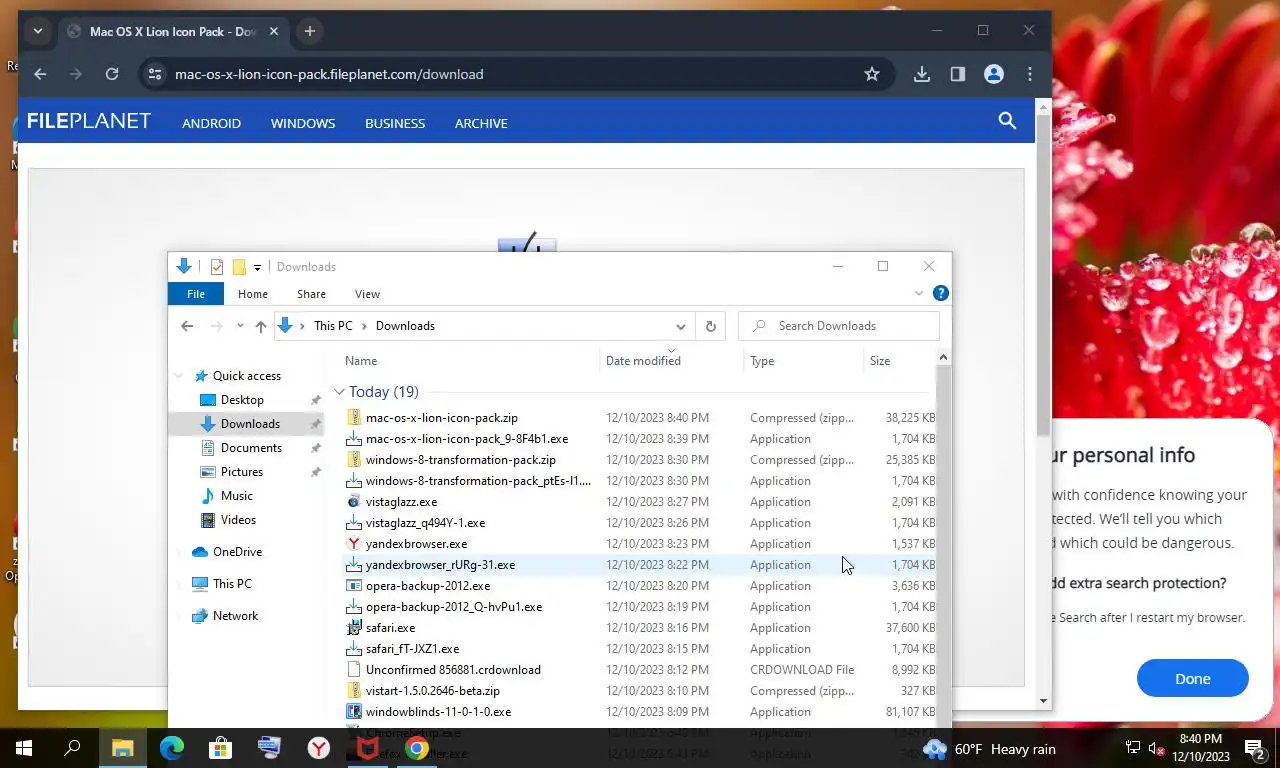Go back in Chrome browser
This screenshot has width=1280, height=768.
40,74
